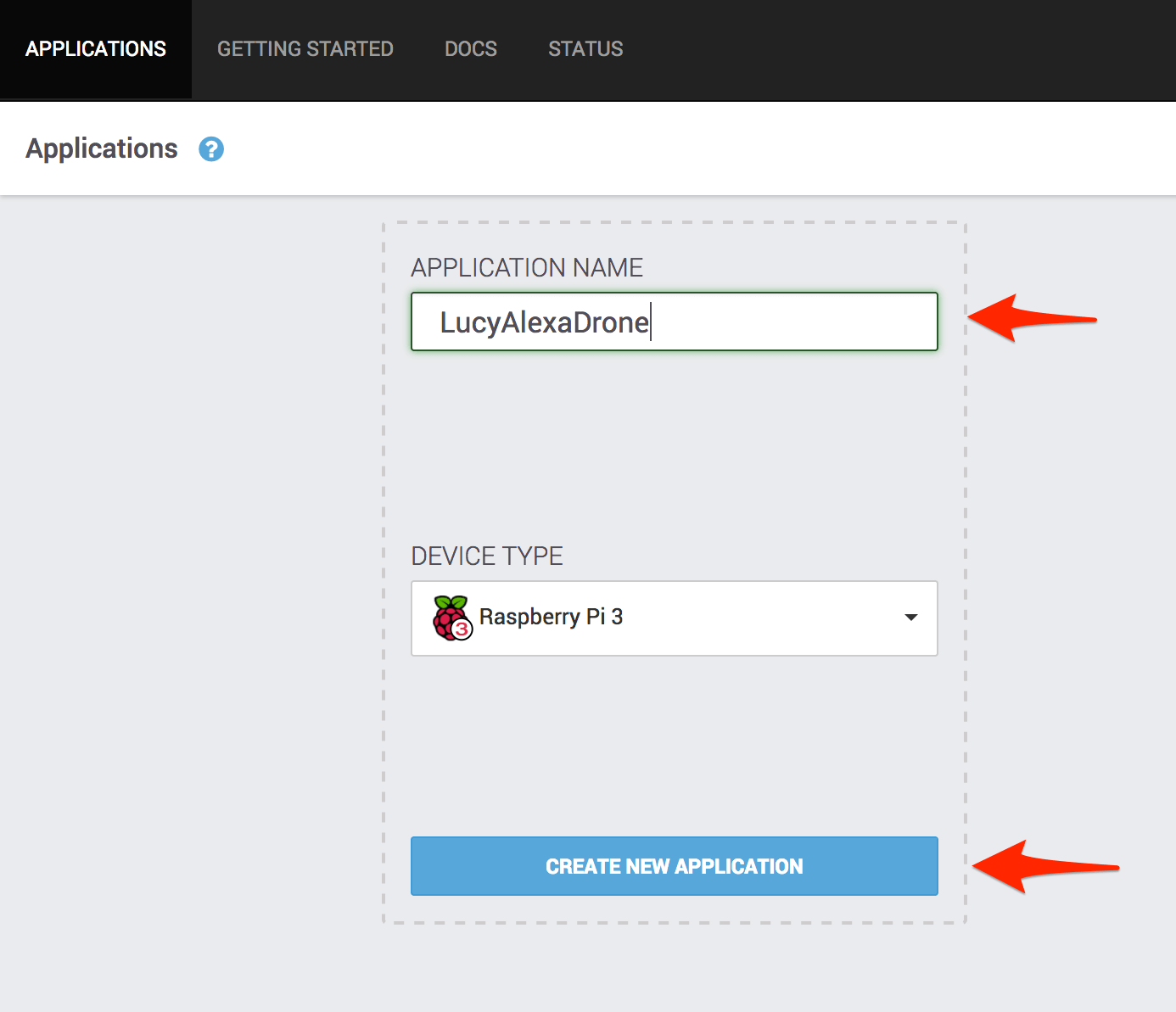The image size is (1176, 1012).
Task: Click the empty gap above the create button
Action: coord(674,746)
